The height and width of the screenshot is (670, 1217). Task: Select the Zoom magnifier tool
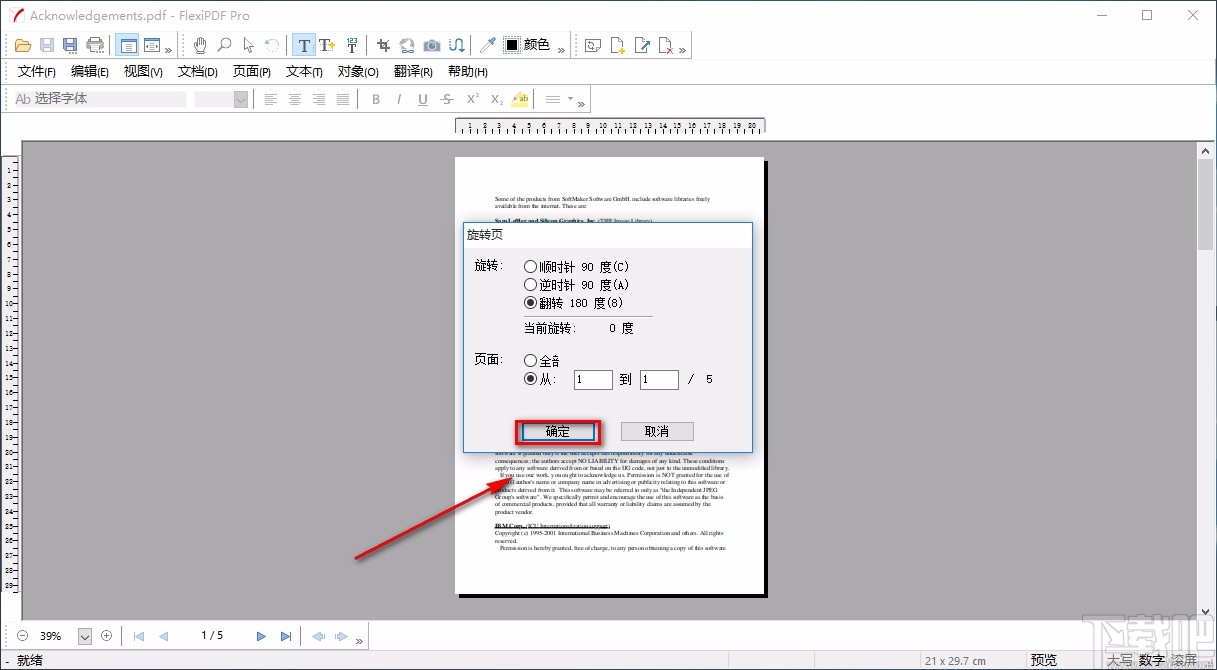pyautogui.click(x=224, y=45)
